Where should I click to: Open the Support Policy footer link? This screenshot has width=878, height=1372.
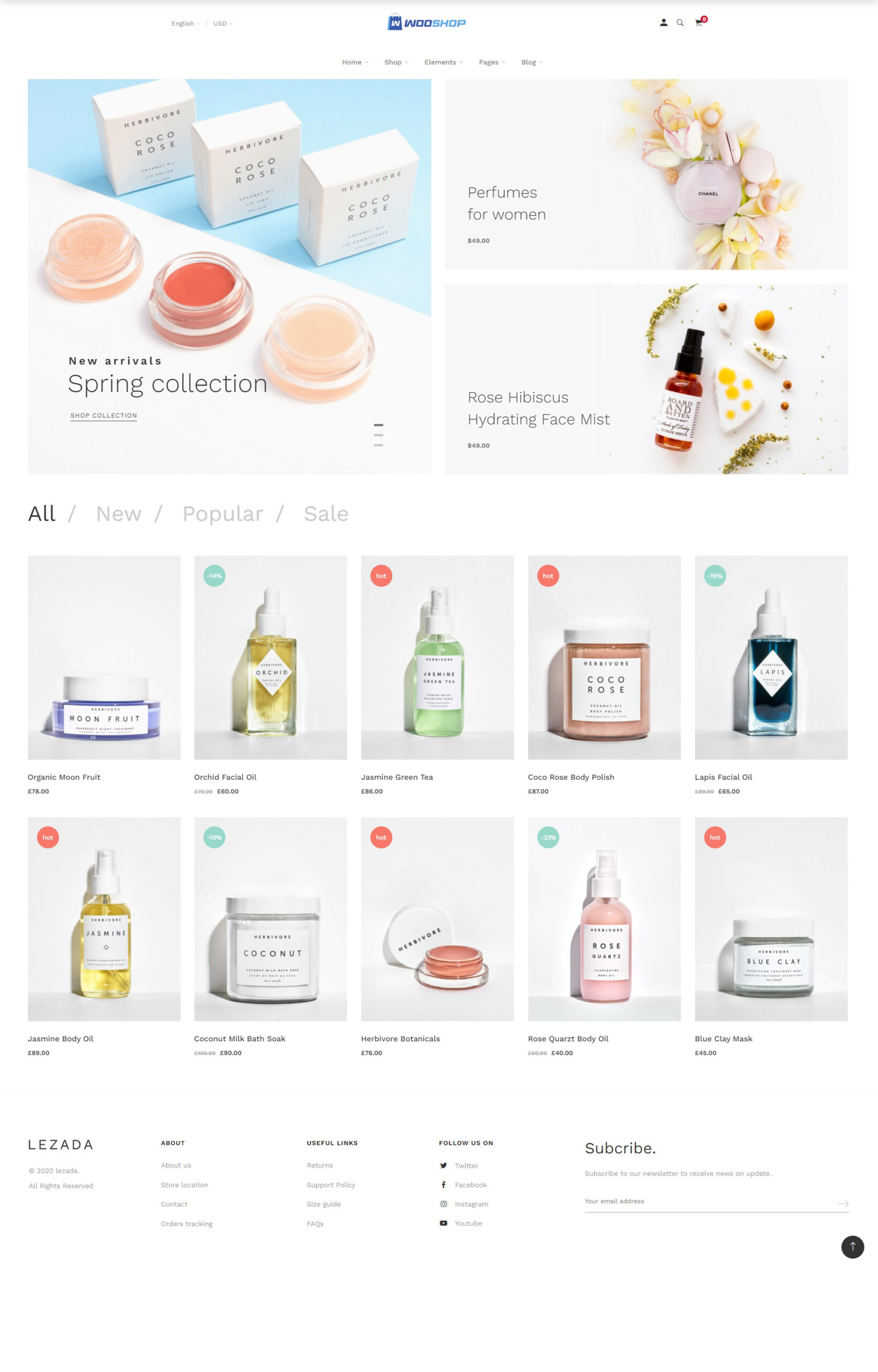click(x=331, y=1184)
